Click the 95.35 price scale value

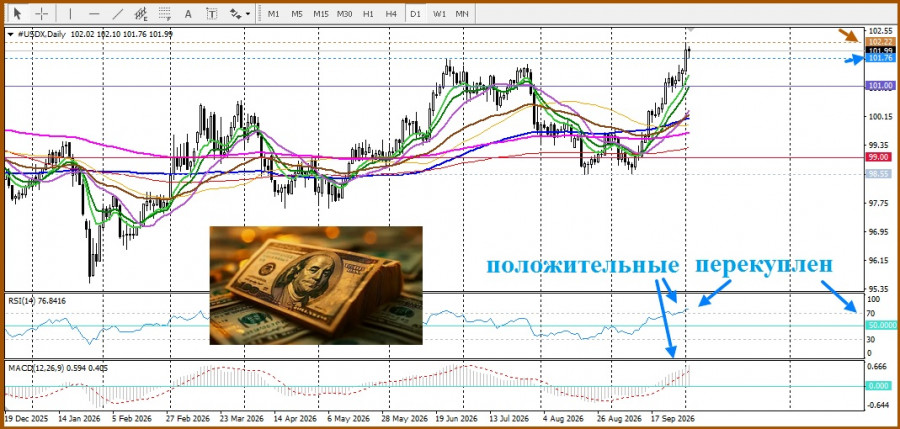click(x=880, y=289)
